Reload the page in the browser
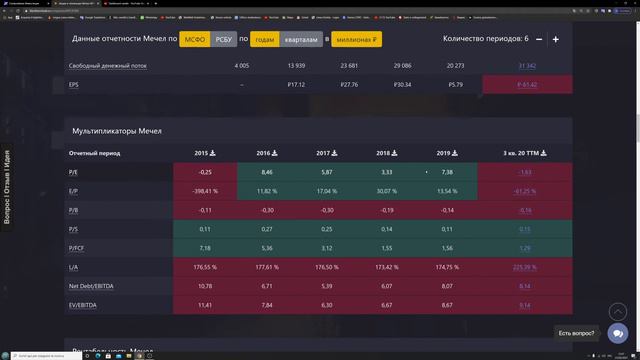The height and width of the screenshot is (360, 640). (x=18, y=11)
